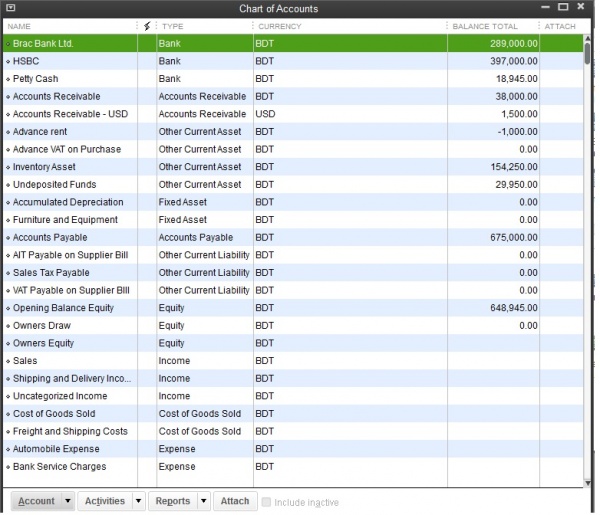The height and width of the screenshot is (515, 600).
Task: Open the Activities dropdown arrow
Action: [138, 501]
